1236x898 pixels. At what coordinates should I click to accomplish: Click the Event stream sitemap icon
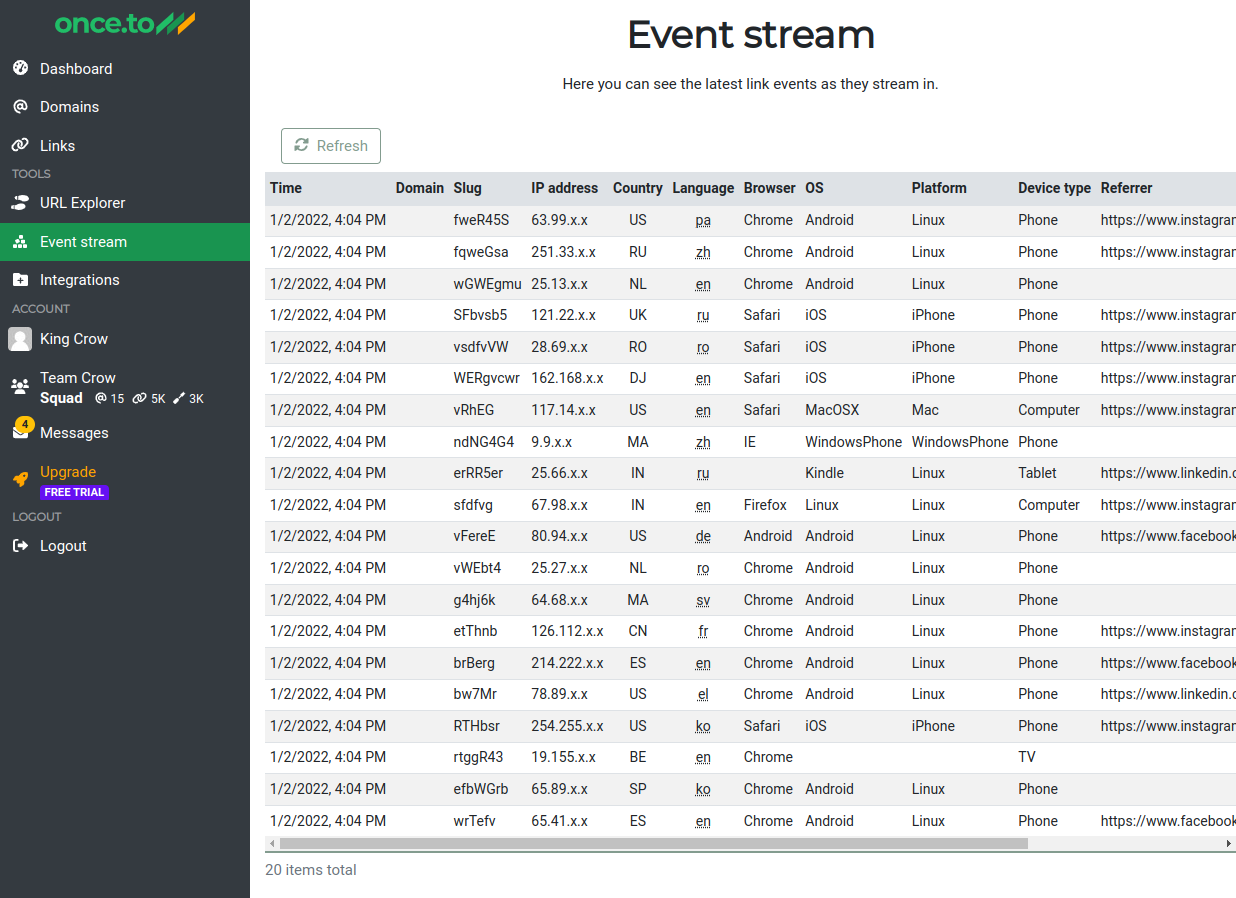20,241
